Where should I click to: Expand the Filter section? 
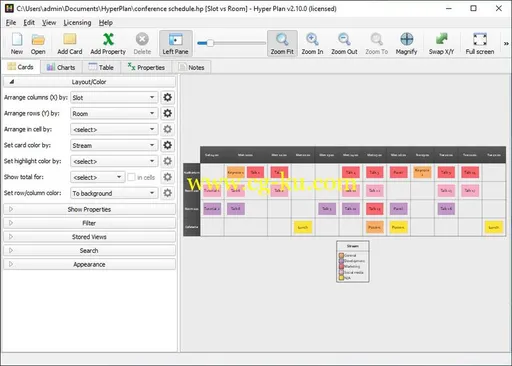pyautogui.click(x=89, y=223)
